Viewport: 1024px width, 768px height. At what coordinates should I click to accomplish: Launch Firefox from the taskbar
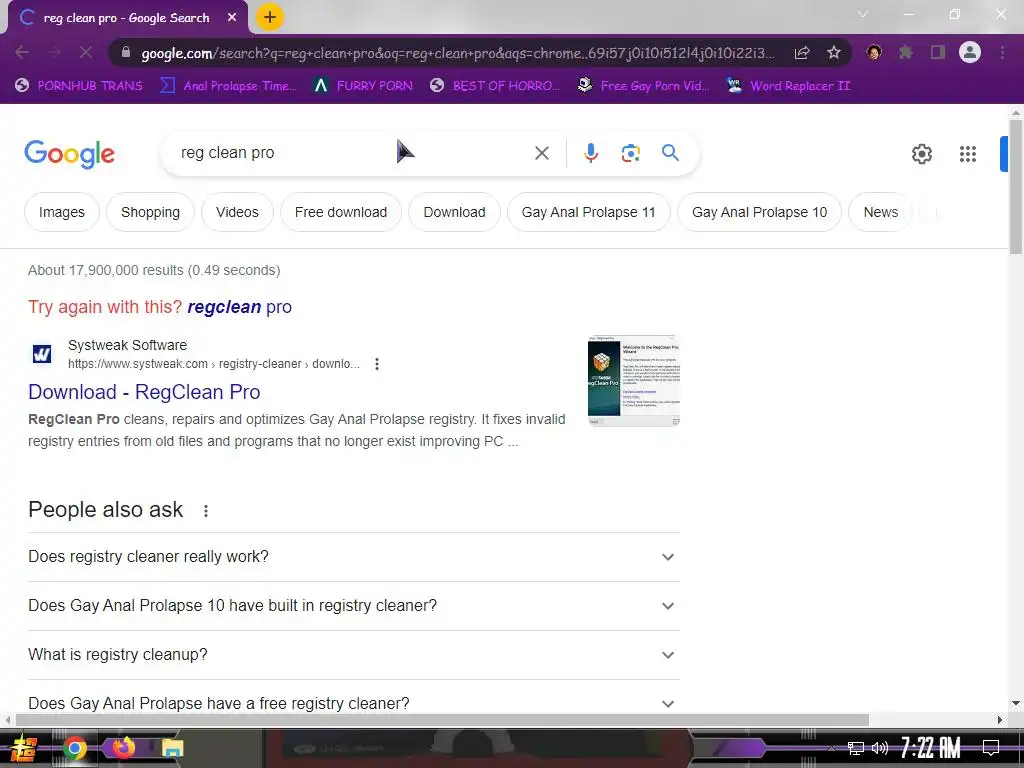point(123,747)
